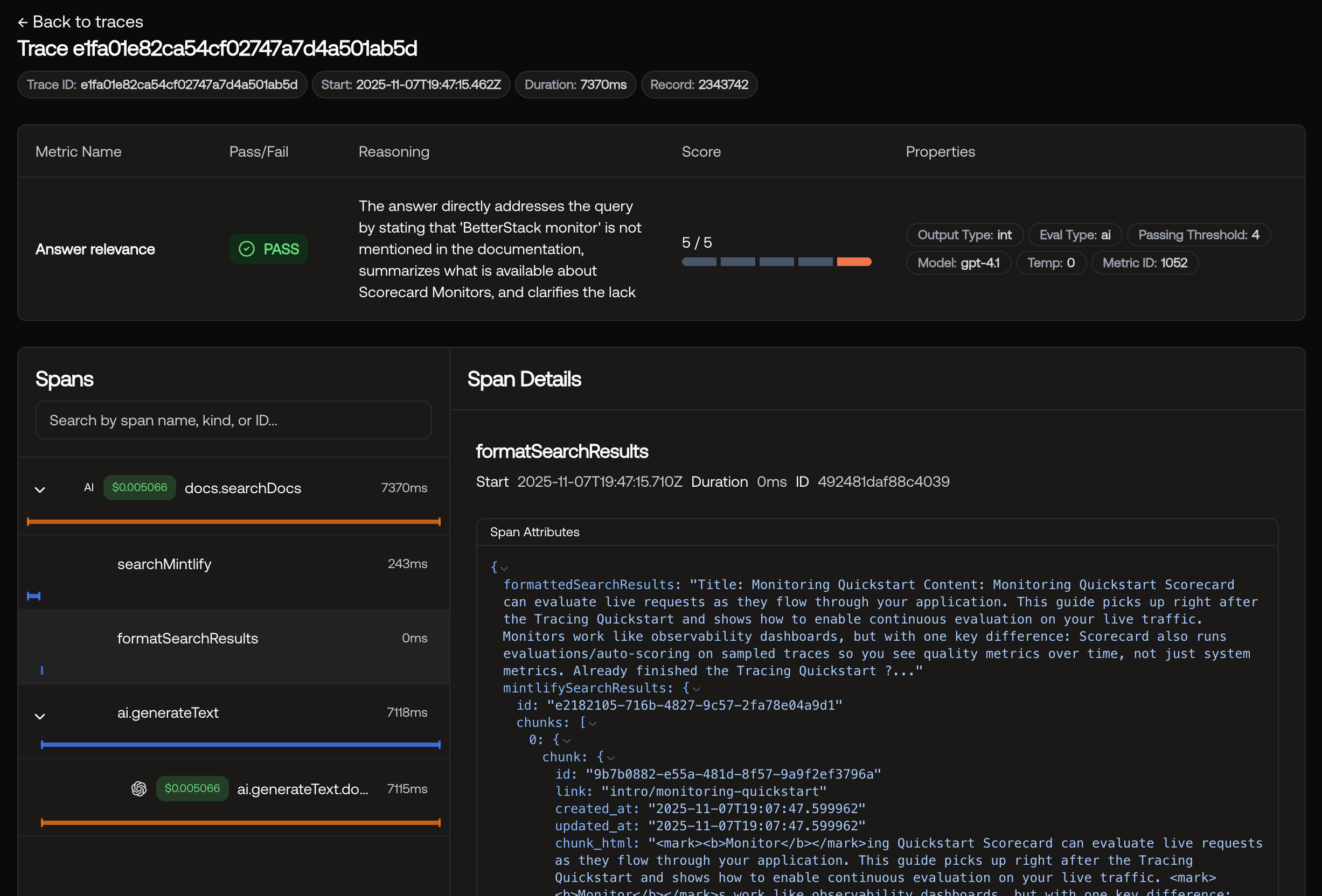Viewport: 1322px width, 896px height.
Task: Collapse the ai.generateText span chevron
Action: point(40,716)
